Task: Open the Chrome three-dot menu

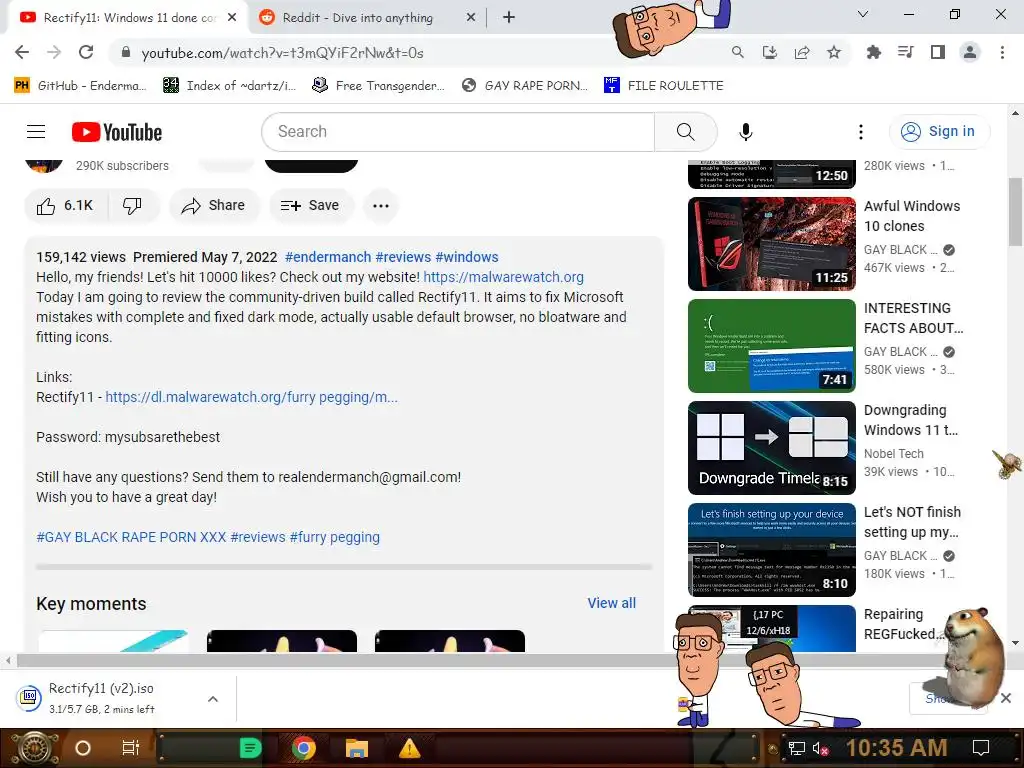Action: point(1002,52)
